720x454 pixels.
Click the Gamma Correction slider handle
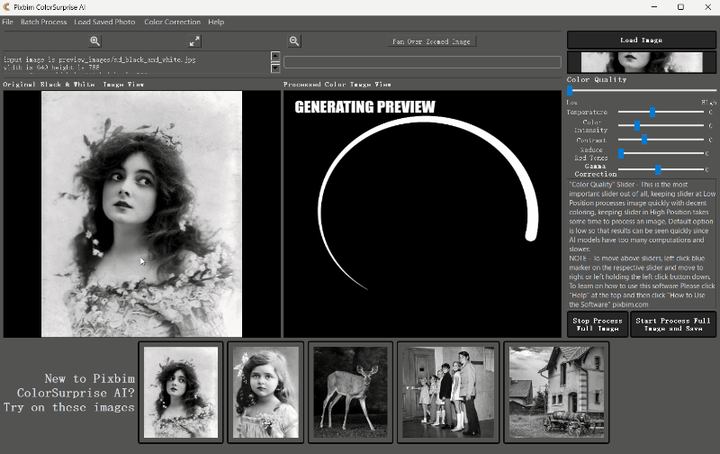pyautogui.click(x=658, y=170)
